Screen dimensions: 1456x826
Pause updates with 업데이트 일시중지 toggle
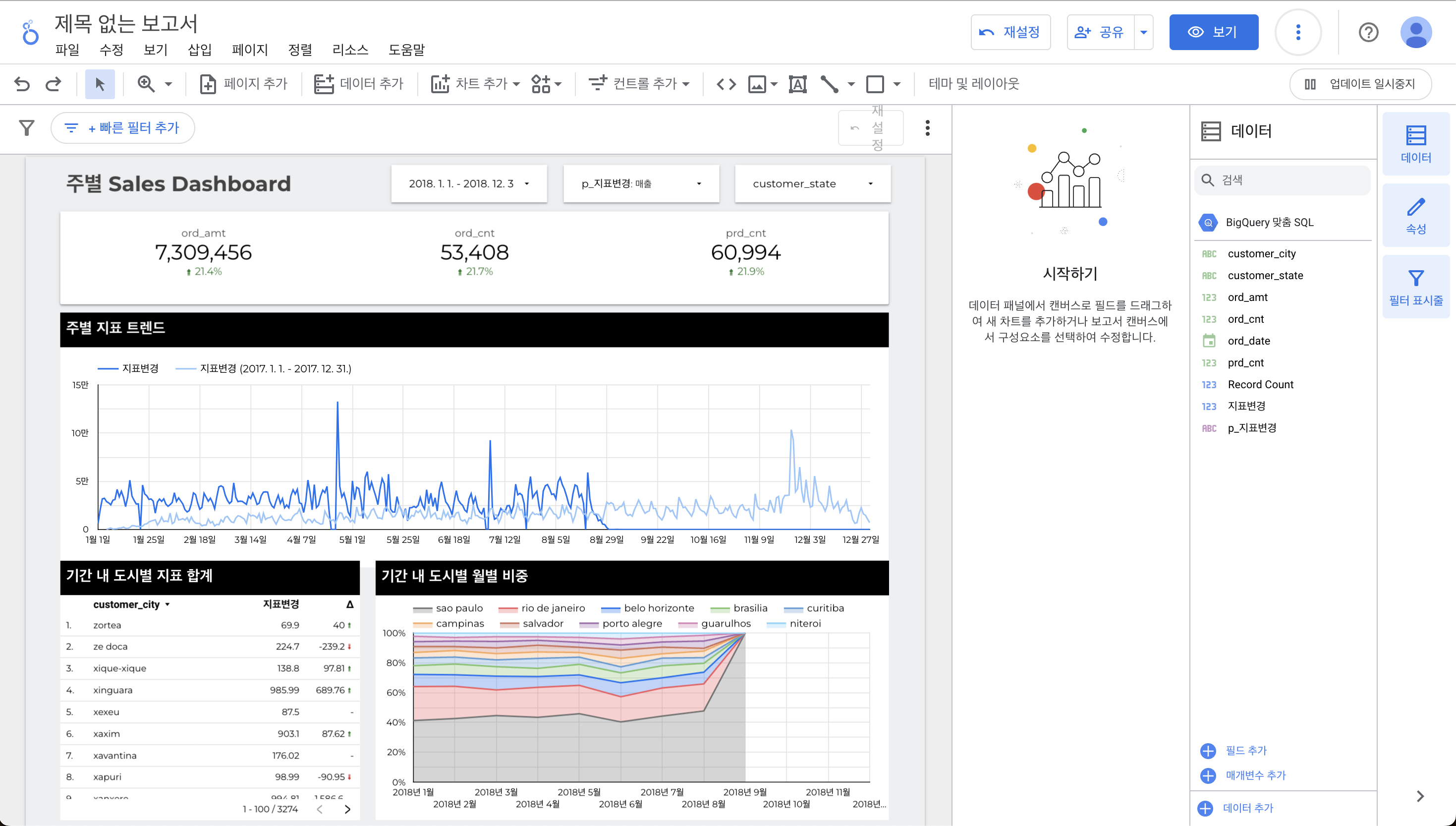coord(1360,84)
